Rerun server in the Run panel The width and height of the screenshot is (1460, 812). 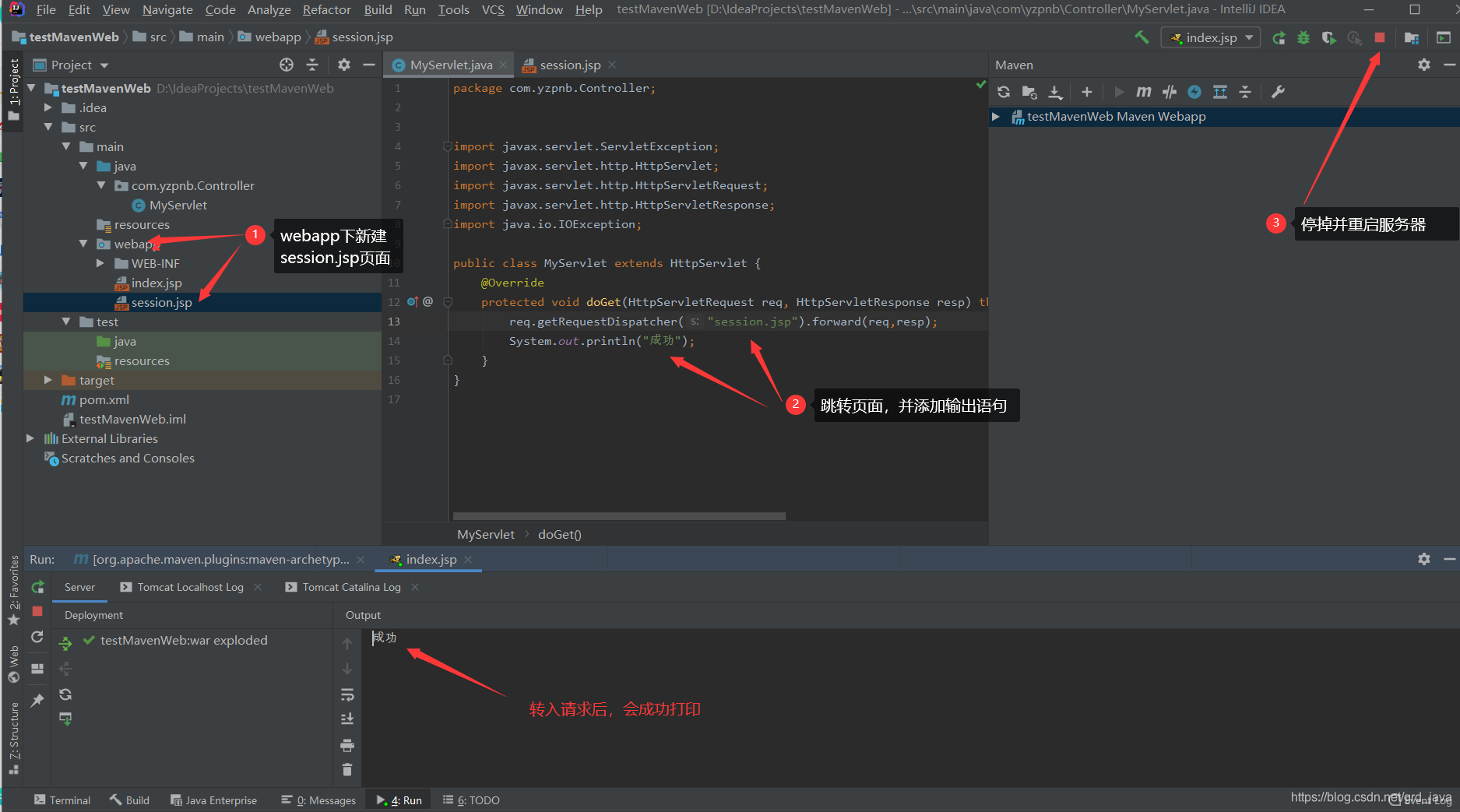(x=37, y=586)
